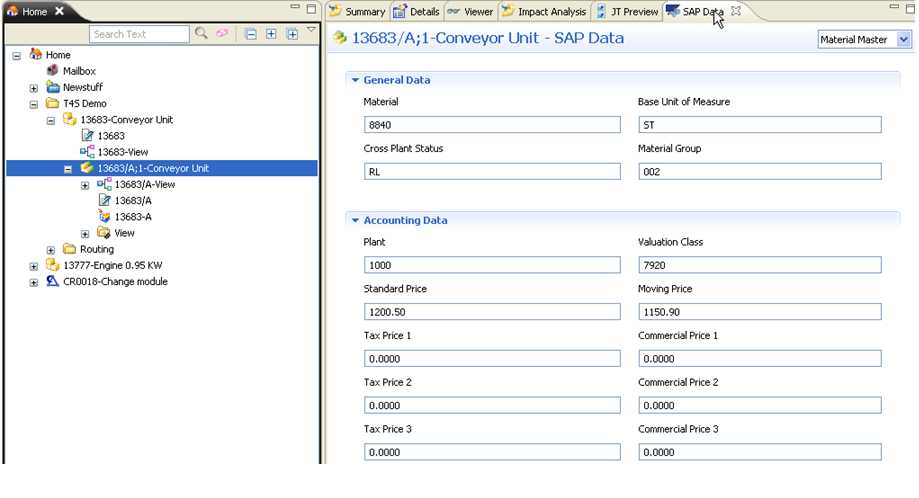Select the T4S Demo folder icon
Image resolution: width=919 pixels, height=498 pixels.
point(53,103)
